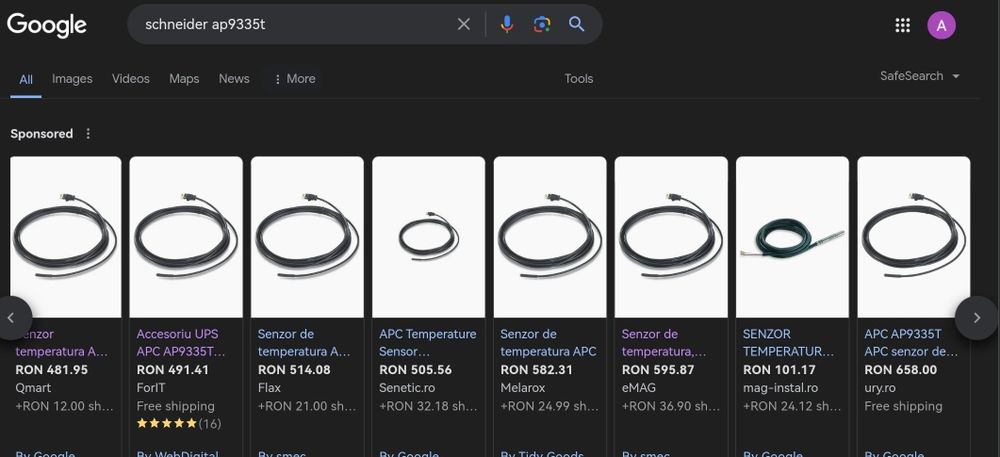Open Google Lens image search
The image size is (1000, 457).
[x=542, y=24]
